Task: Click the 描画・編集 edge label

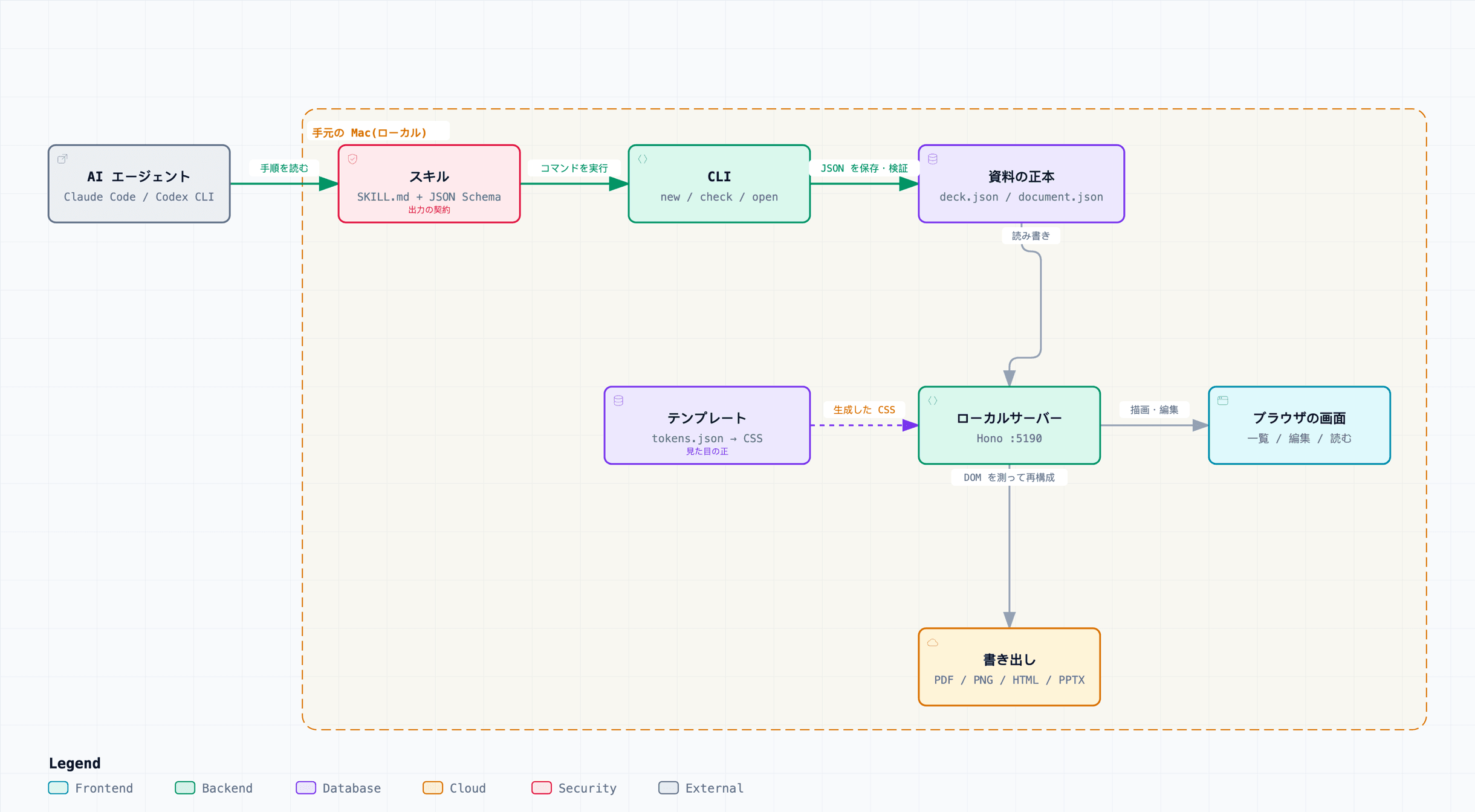Action: pyautogui.click(x=1155, y=410)
